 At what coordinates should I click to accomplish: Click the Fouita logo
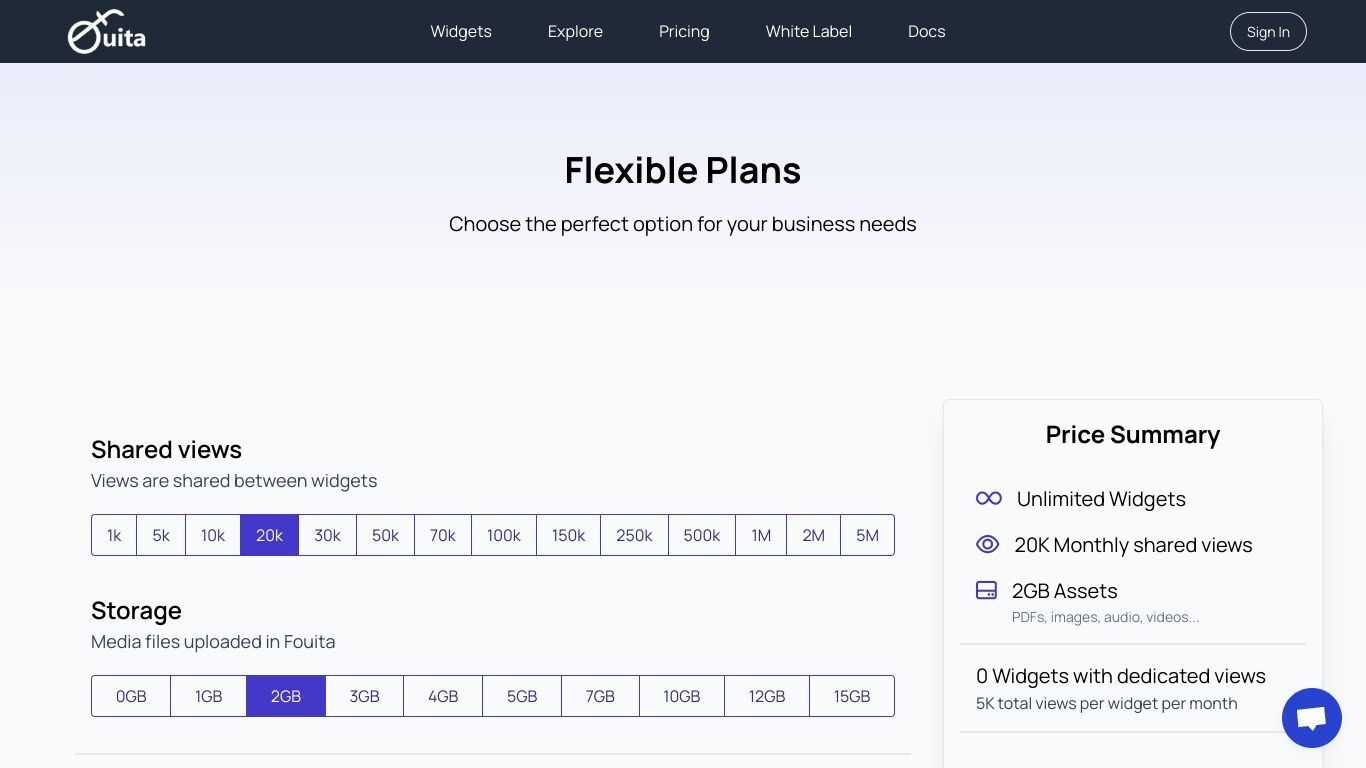click(106, 31)
